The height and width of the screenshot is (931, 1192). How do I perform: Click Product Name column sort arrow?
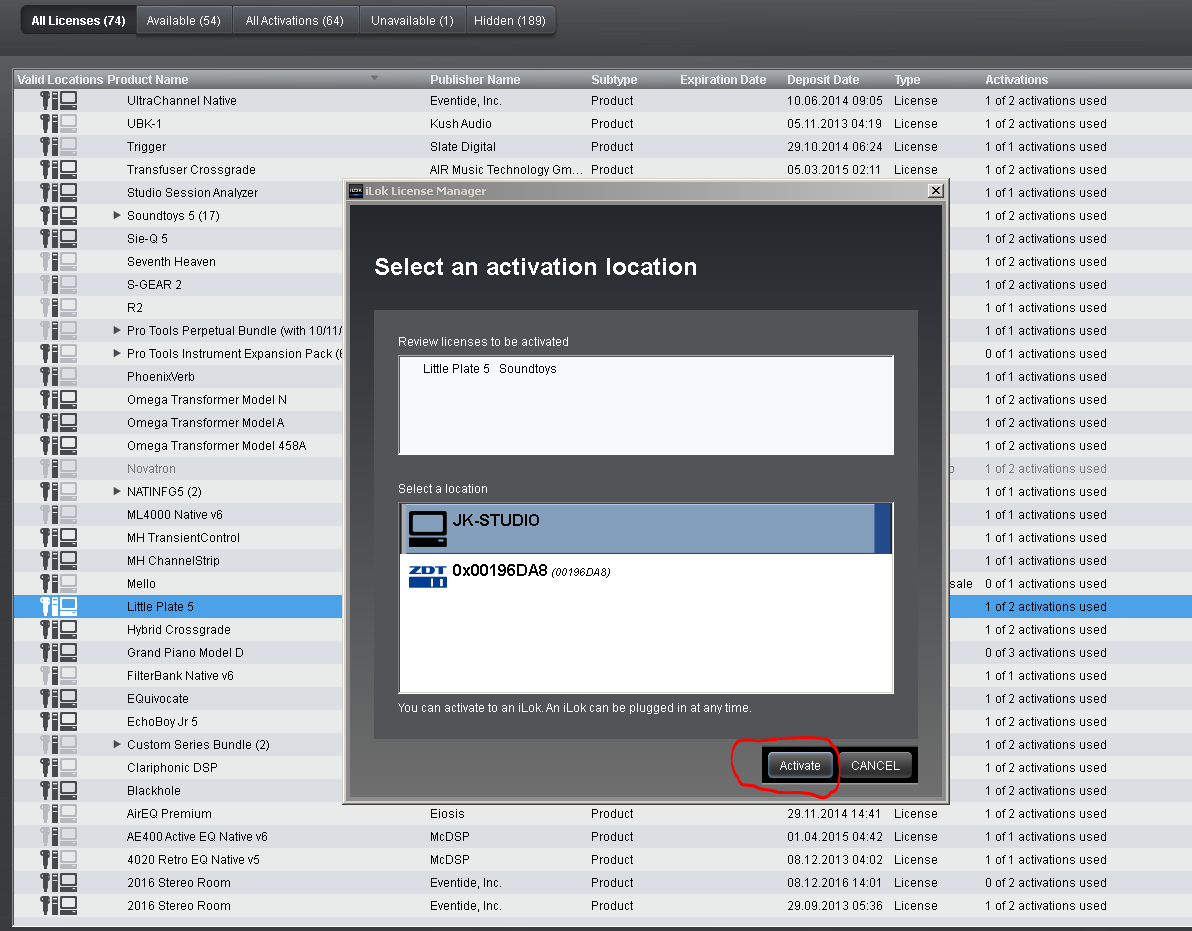[x=374, y=78]
